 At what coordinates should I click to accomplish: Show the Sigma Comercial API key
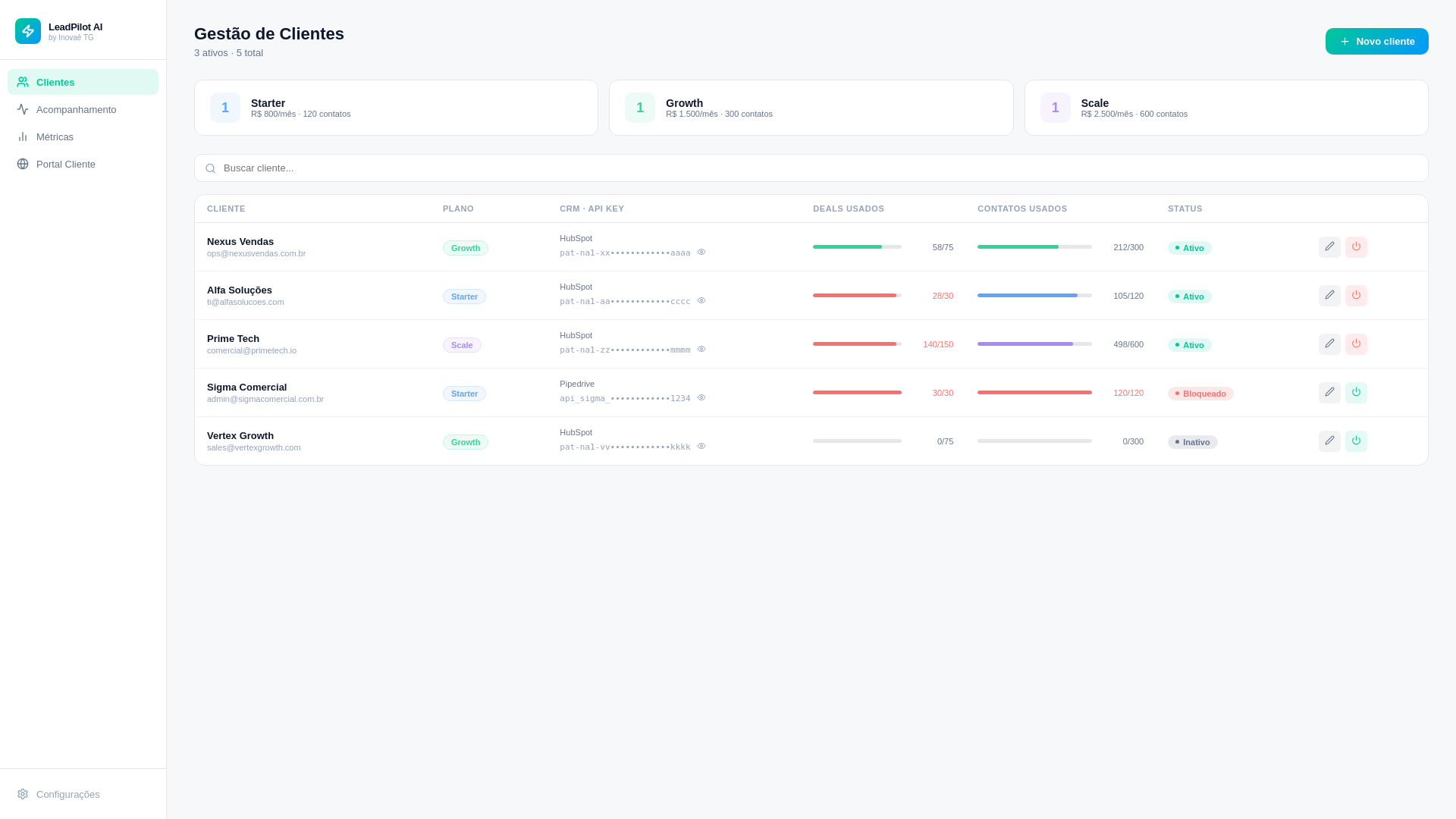click(701, 397)
